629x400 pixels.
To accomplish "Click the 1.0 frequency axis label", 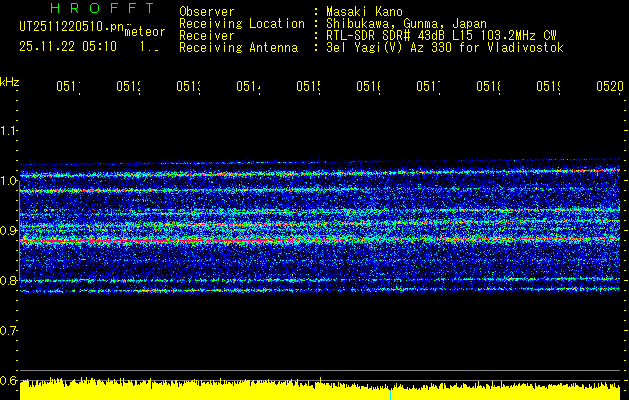I will coord(8,181).
